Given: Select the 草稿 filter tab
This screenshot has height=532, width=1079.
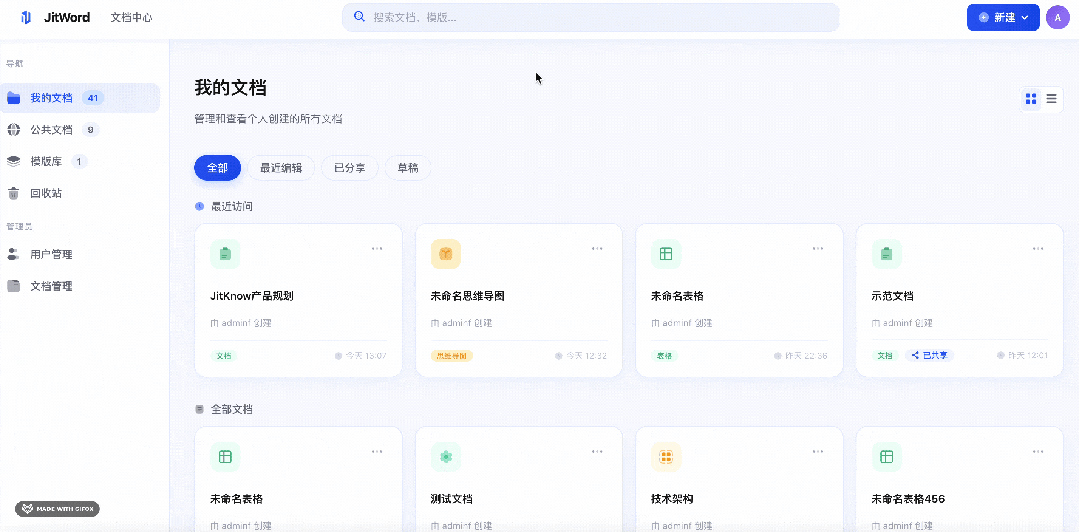Looking at the screenshot, I should (x=407, y=168).
